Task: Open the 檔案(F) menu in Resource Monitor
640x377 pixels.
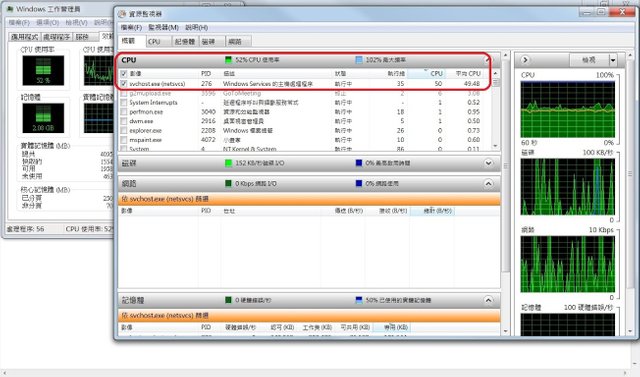Action: pyautogui.click(x=131, y=27)
